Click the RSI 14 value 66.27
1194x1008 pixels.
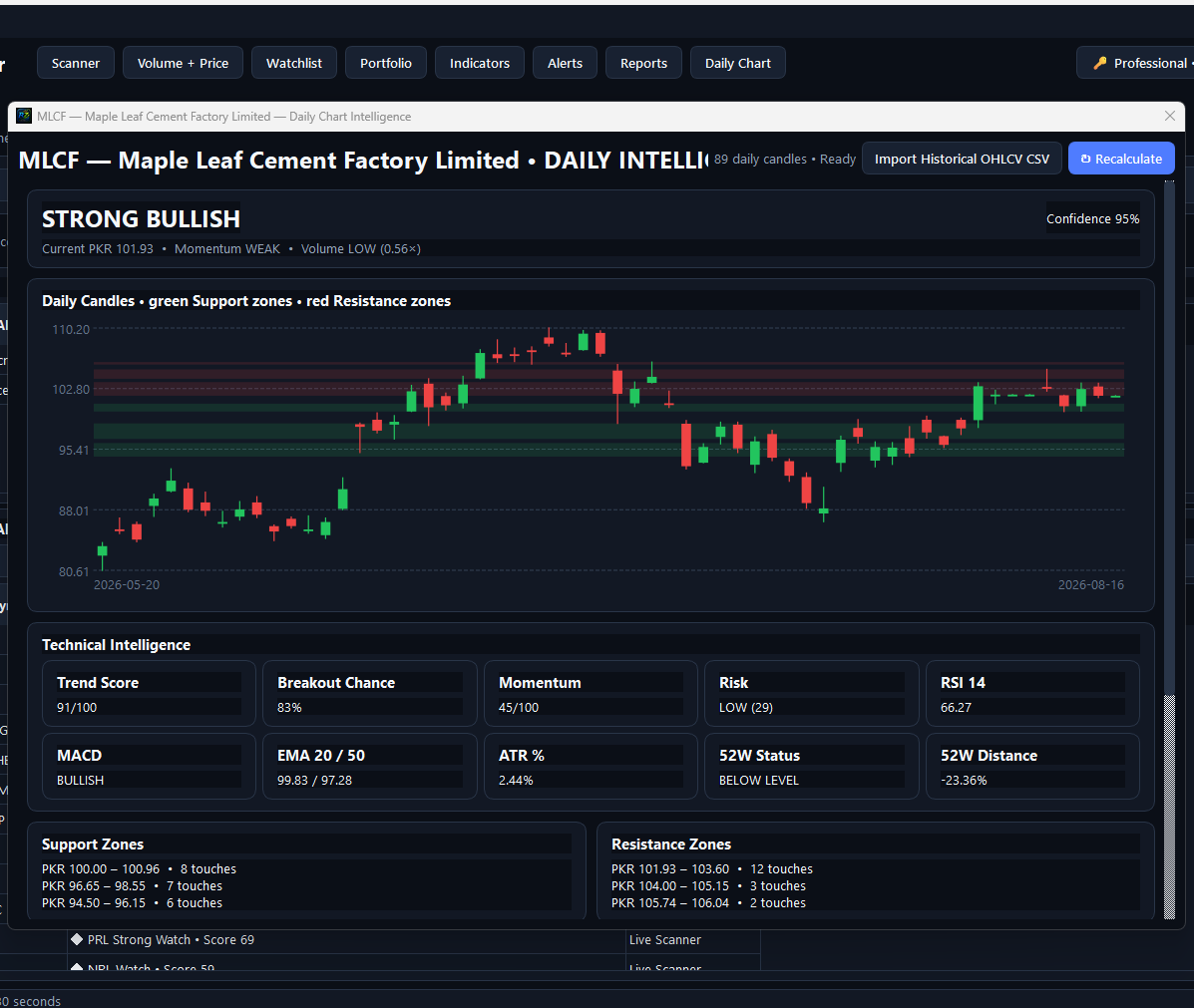click(x=956, y=707)
